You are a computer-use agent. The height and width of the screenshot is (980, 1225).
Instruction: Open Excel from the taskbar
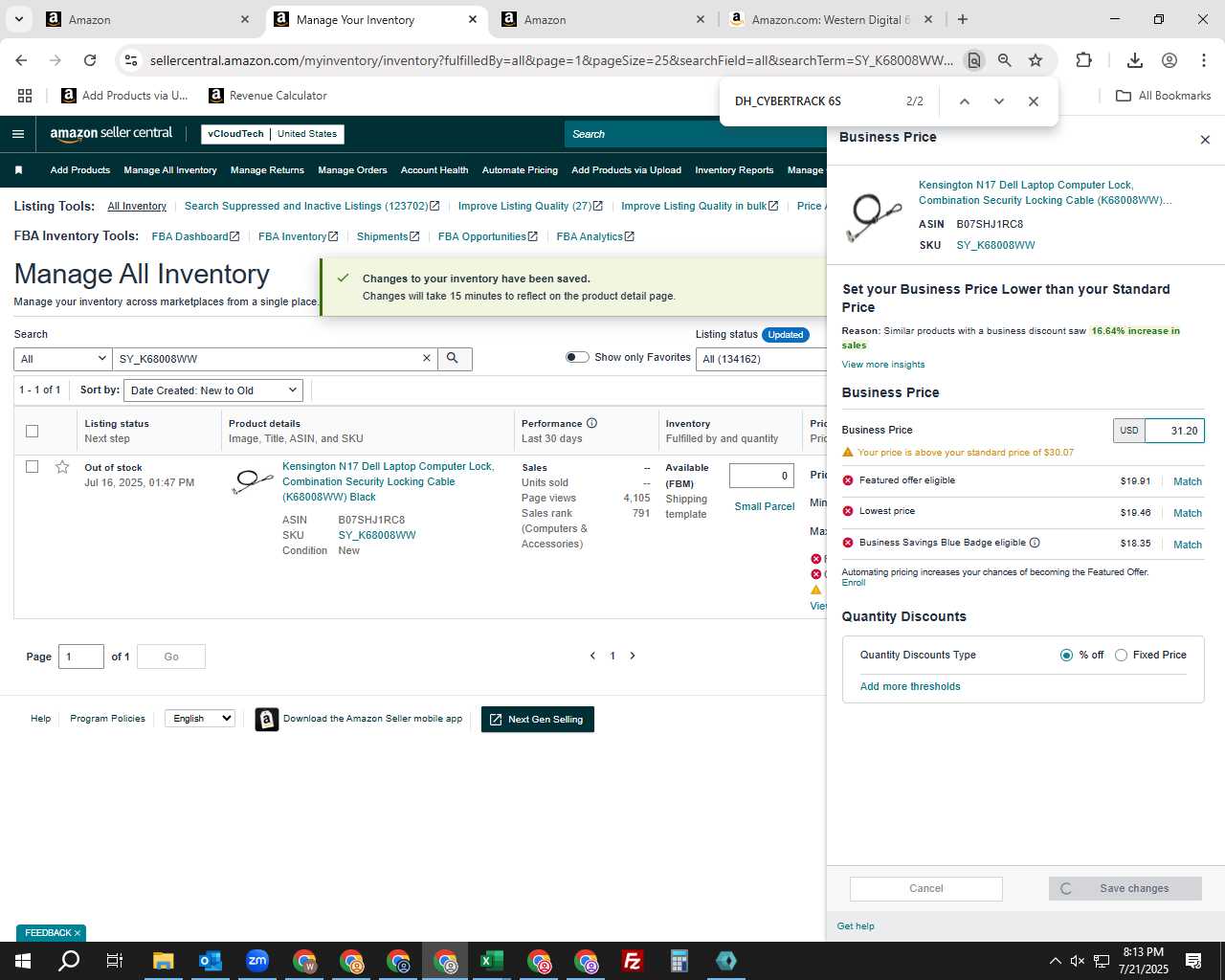click(492, 961)
